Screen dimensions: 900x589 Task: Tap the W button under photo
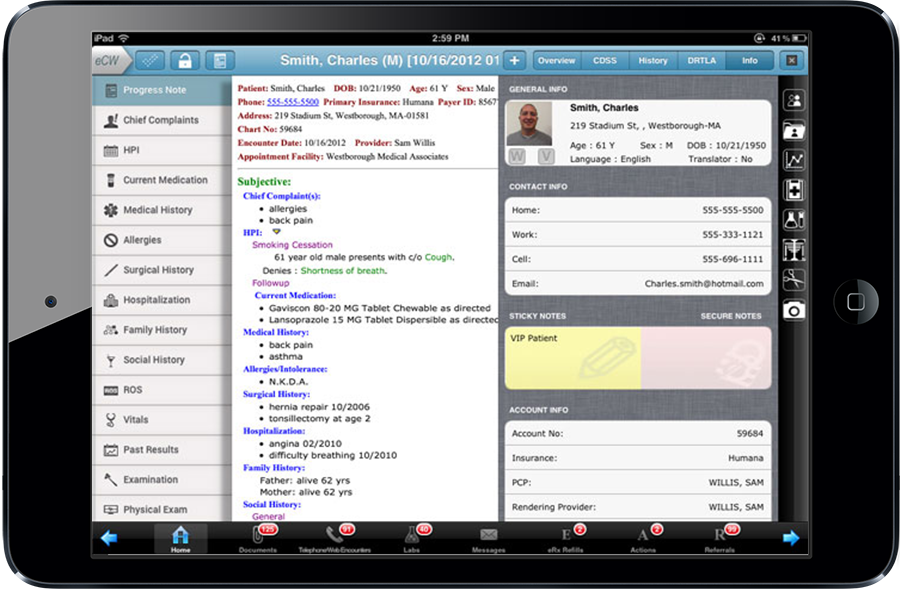point(517,156)
